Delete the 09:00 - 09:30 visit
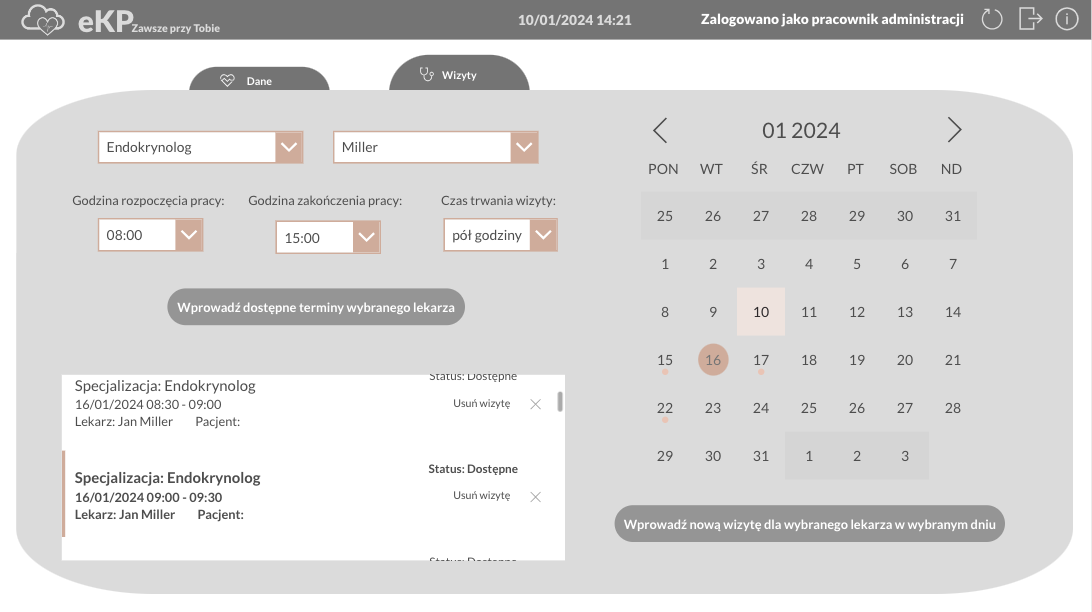1092x612 pixels. pyautogui.click(x=535, y=496)
